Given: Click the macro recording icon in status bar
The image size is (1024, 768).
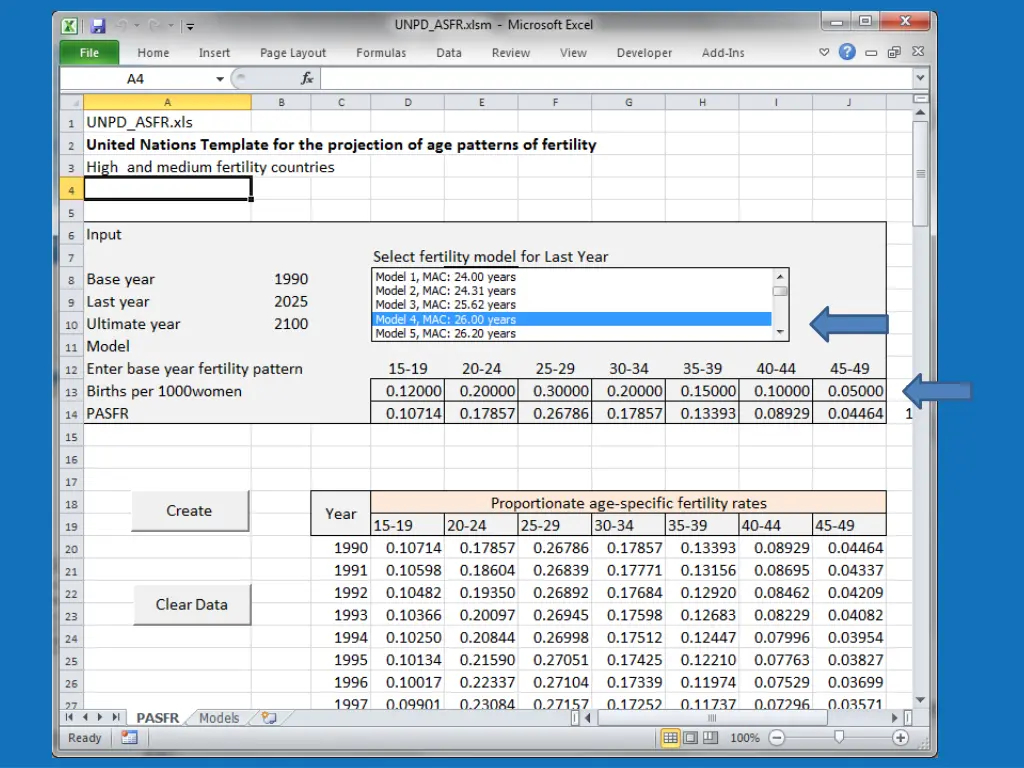Looking at the screenshot, I should pyautogui.click(x=129, y=737).
